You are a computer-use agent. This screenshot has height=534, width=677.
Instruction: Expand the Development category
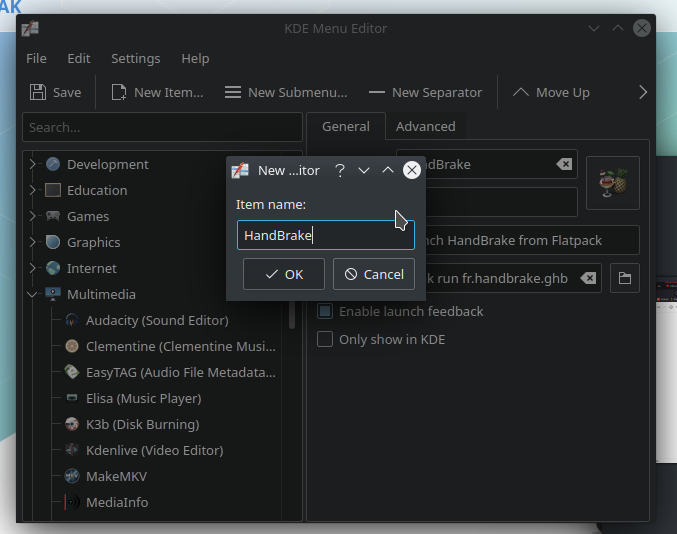point(32,164)
